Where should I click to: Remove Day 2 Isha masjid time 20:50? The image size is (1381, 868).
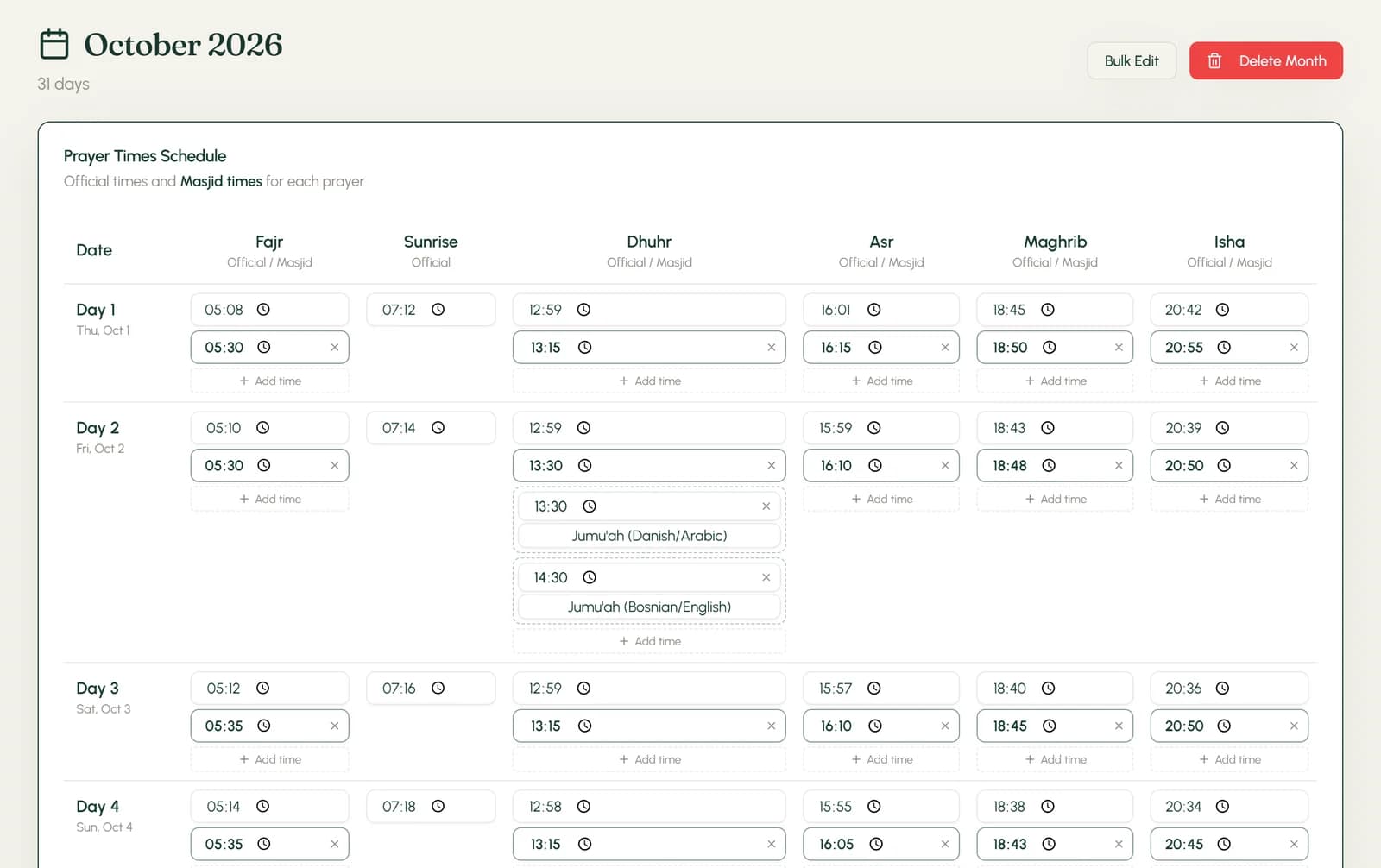(x=1293, y=466)
